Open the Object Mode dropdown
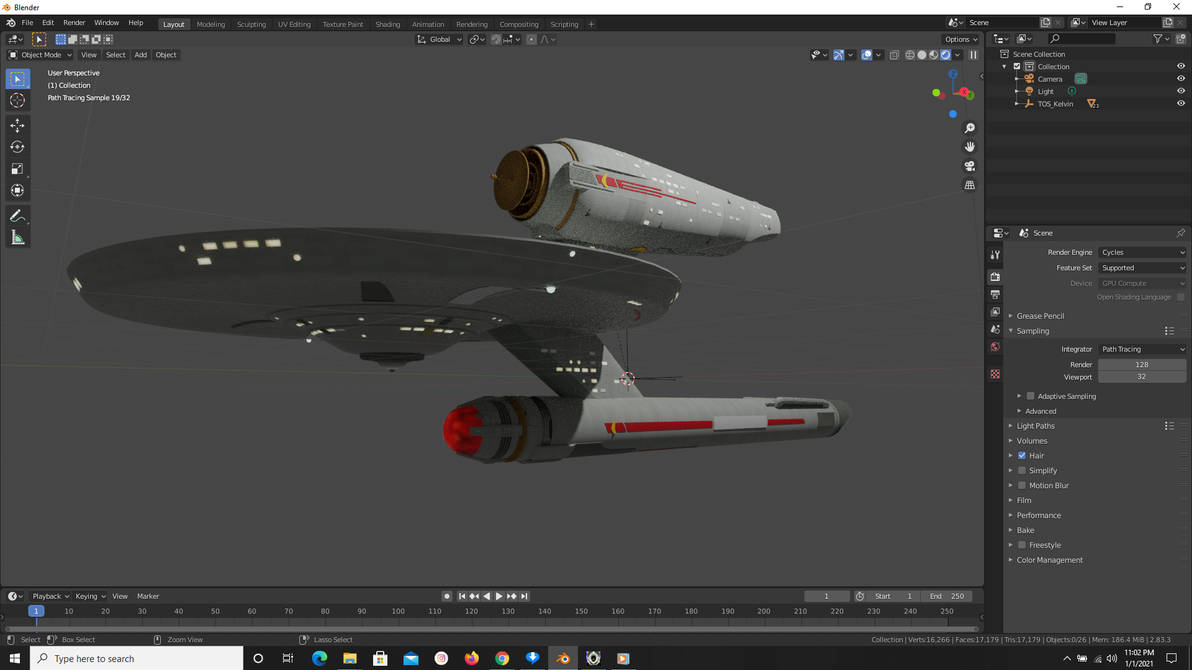1192x670 pixels. tap(40, 55)
